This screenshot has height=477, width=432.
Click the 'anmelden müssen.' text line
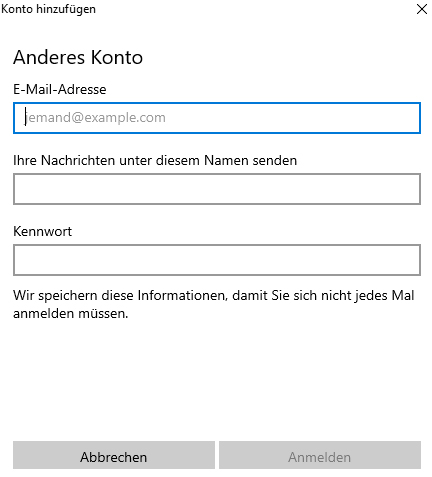[71, 314]
